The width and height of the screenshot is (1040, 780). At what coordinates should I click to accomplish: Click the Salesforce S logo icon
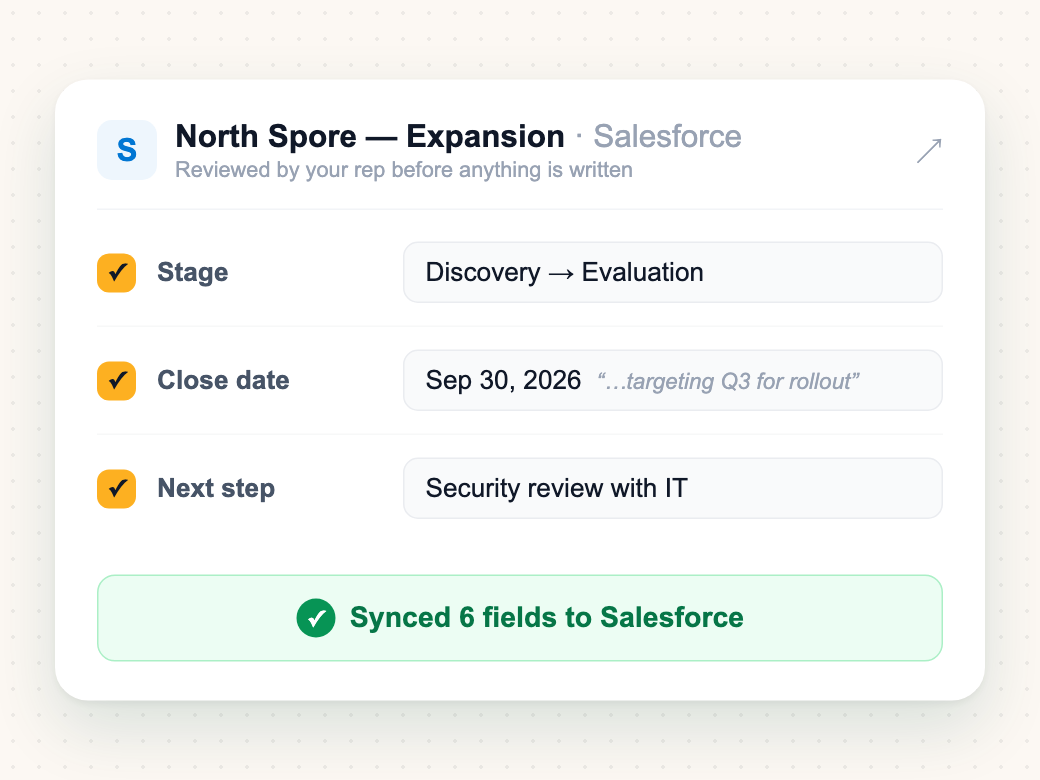pyautogui.click(x=127, y=150)
